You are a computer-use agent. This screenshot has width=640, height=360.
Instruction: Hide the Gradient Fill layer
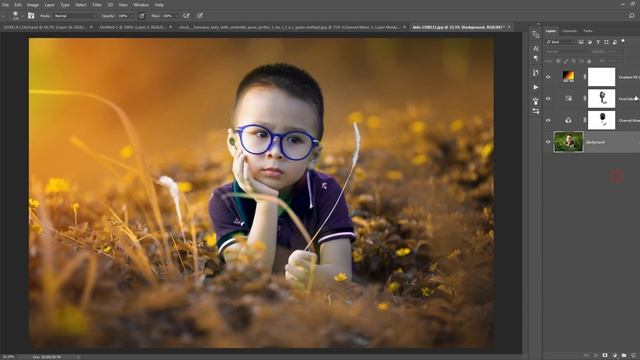(548, 77)
